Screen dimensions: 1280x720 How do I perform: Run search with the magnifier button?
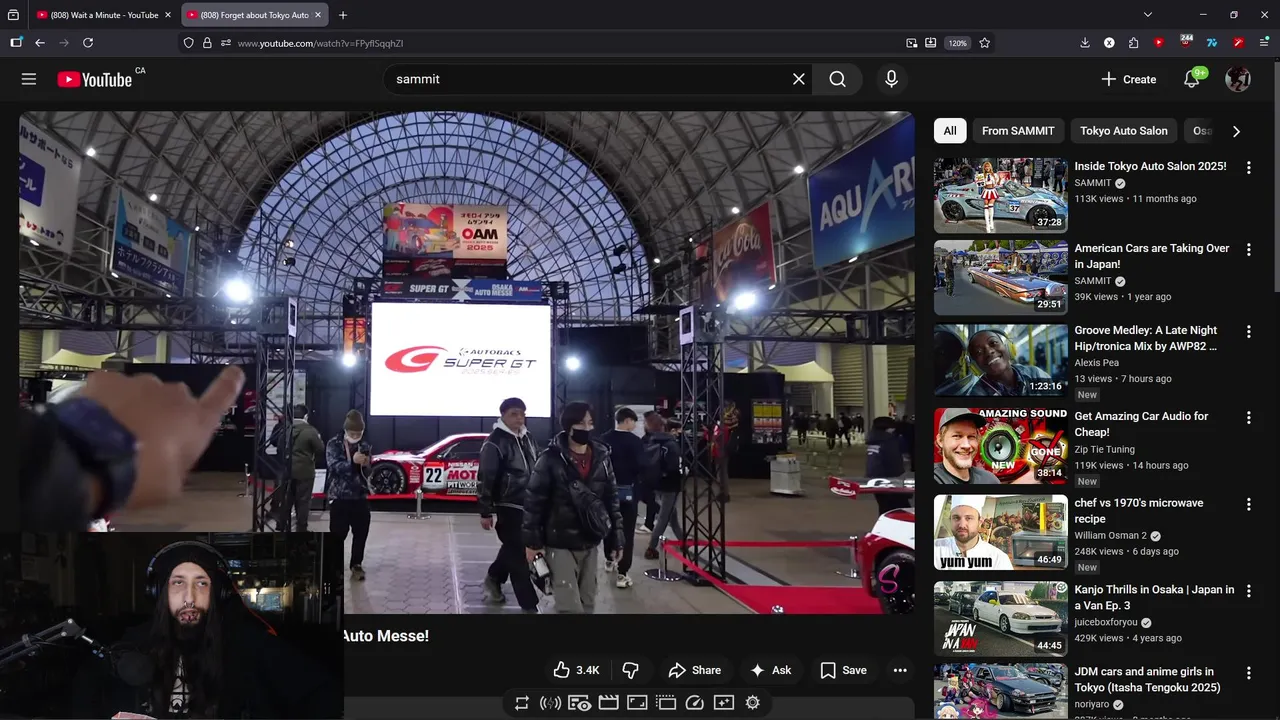click(x=838, y=79)
